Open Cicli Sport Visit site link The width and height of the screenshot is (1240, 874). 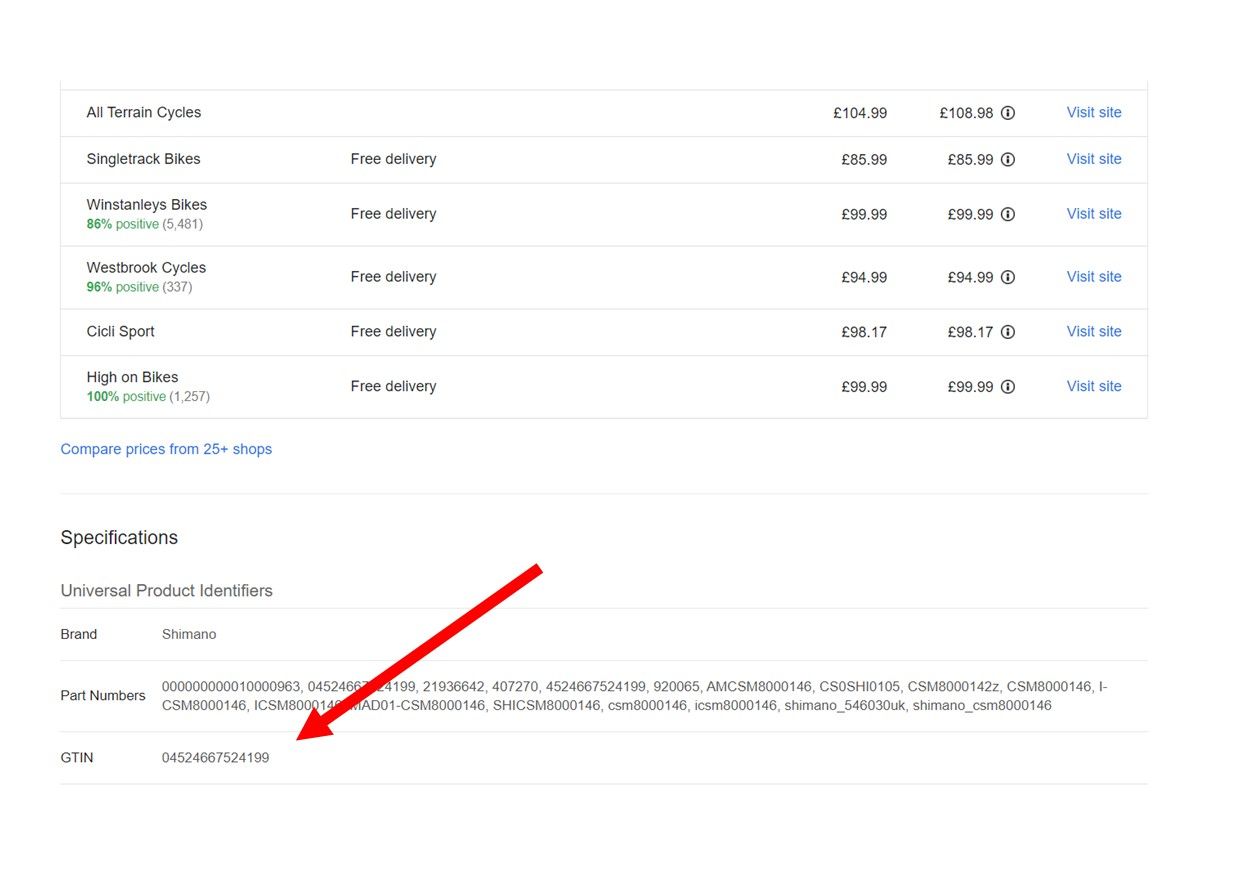(x=1093, y=332)
